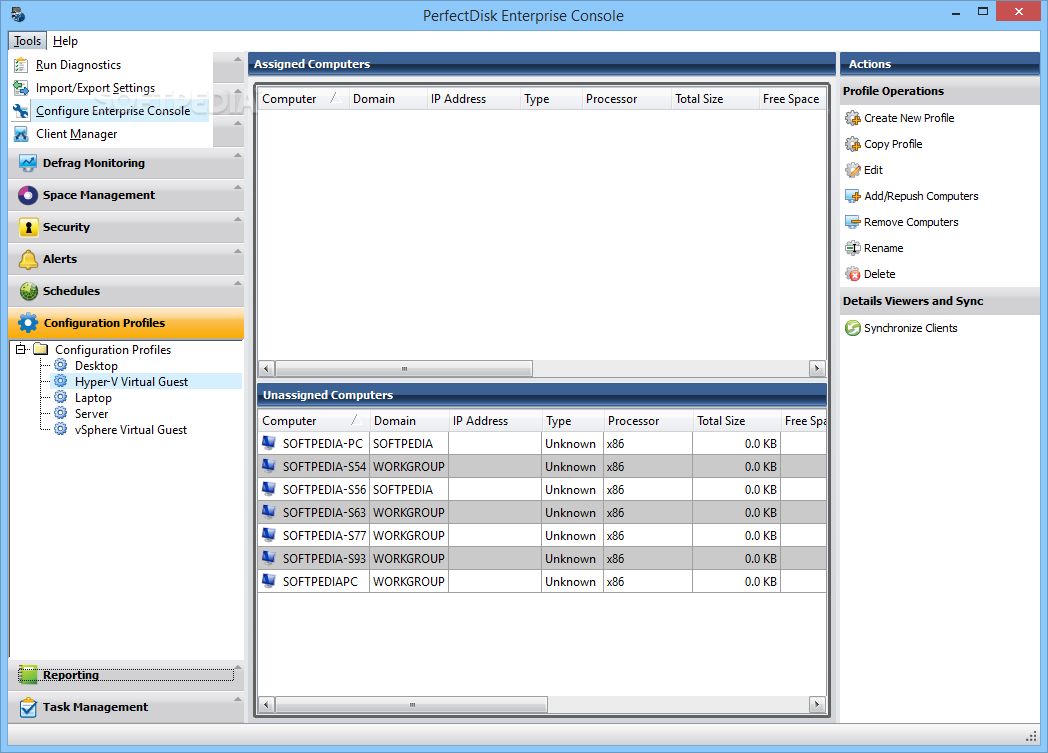The image size is (1048, 753).
Task: Open the Security navigation panel
Action: tap(126, 227)
